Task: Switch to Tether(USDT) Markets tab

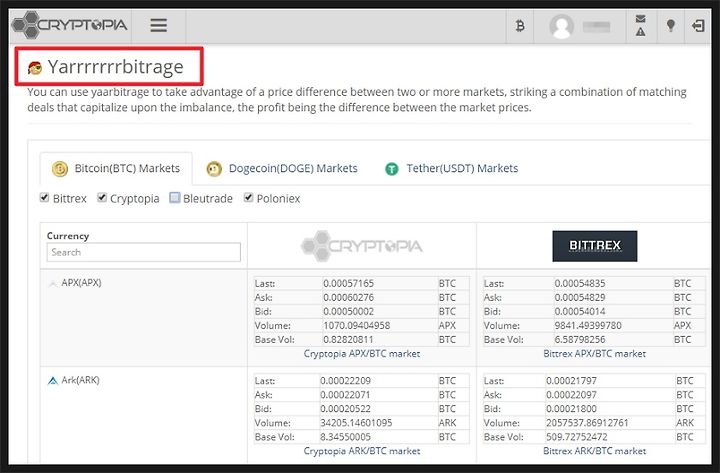Action: point(451,169)
